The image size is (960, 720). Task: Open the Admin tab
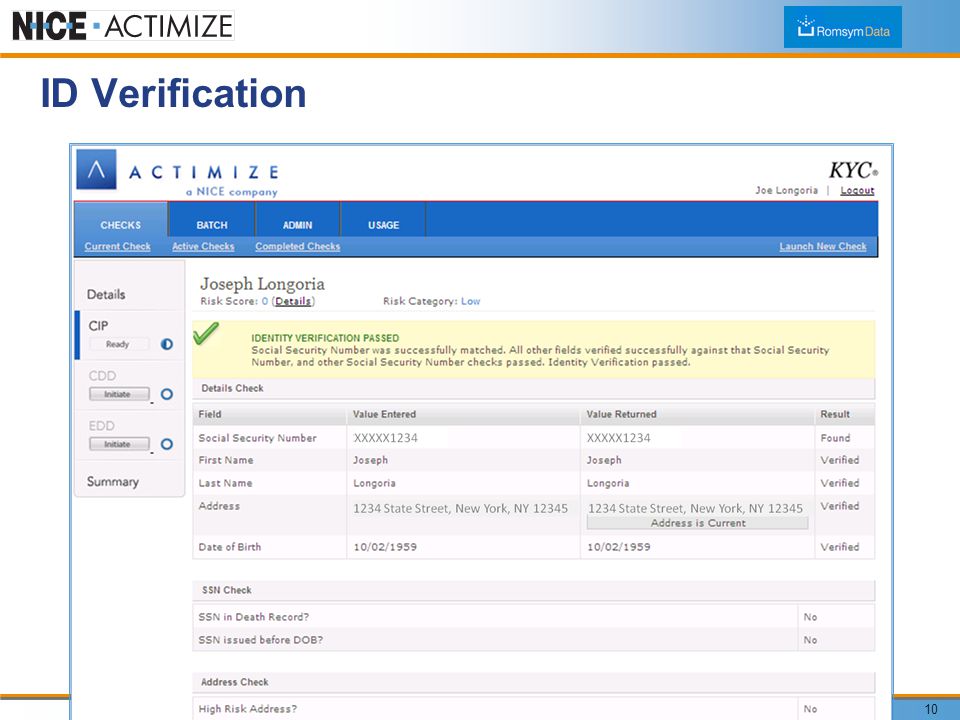tap(298, 225)
